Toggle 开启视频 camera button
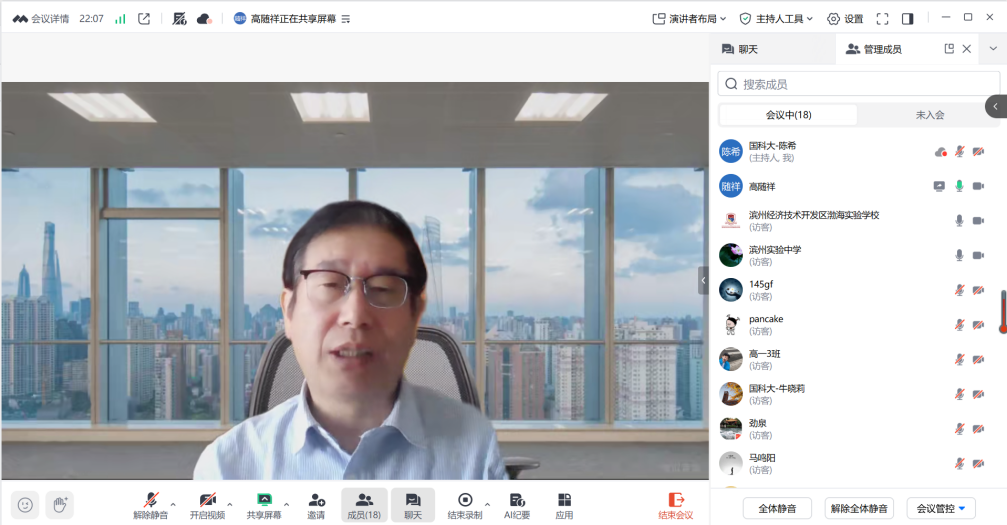This screenshot has height=525, width=1007. tap(207, 500)
